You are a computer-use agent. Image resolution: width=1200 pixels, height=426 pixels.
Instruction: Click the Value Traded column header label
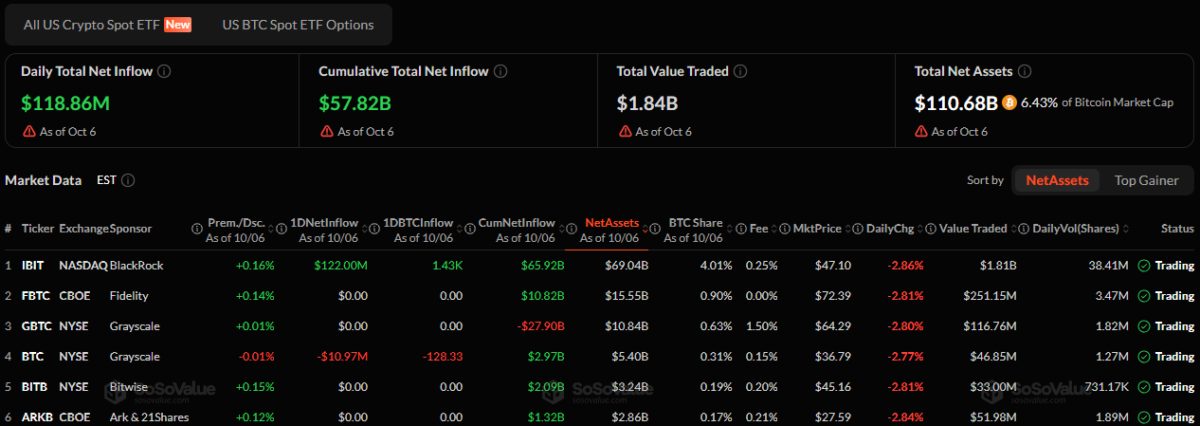[973, 229]
